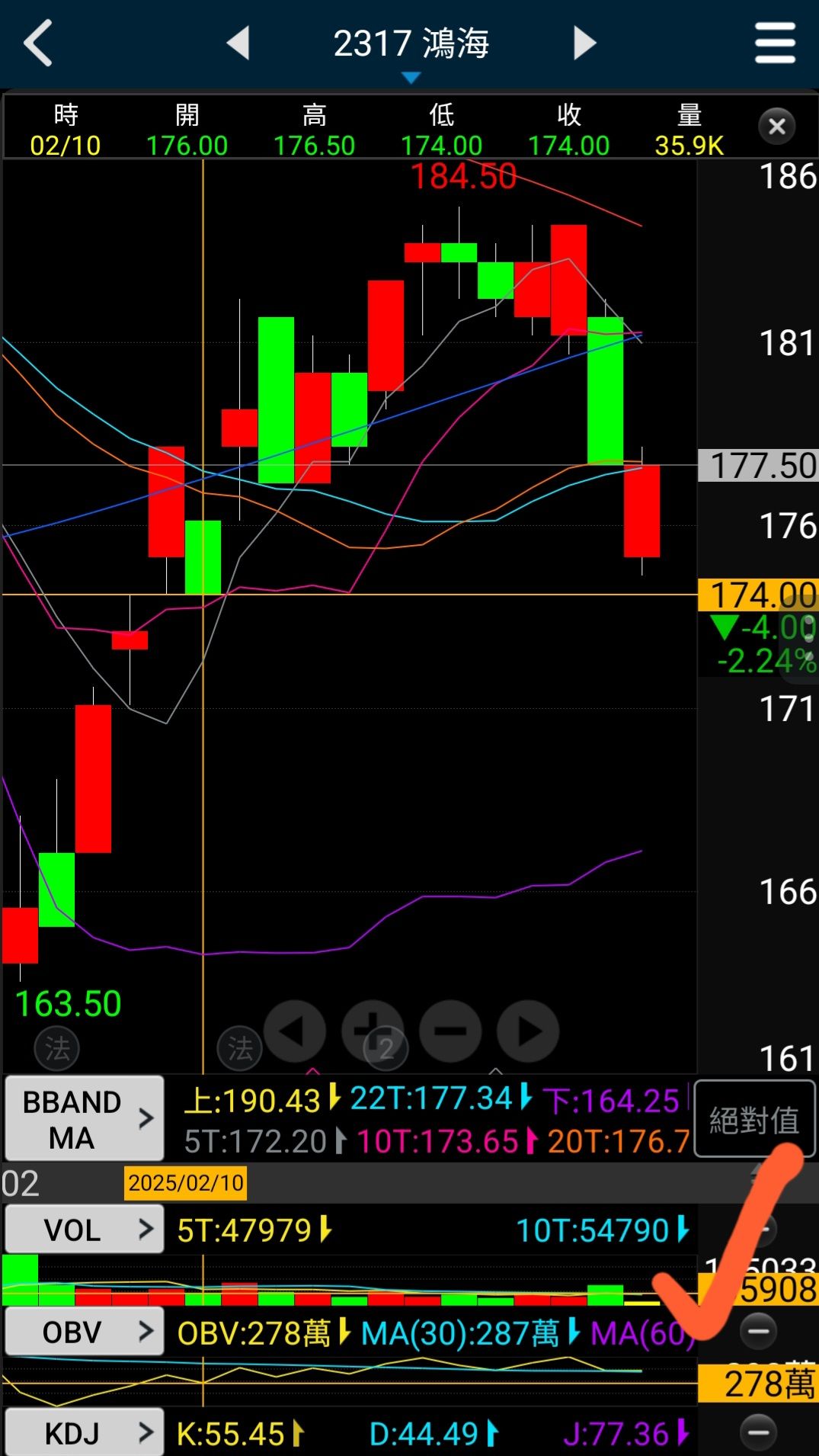Image resolution: width=819 pixels, height=1456 pixels.
Task: Select the 2025/02/10 date marker
Action: pos(185,1183)
